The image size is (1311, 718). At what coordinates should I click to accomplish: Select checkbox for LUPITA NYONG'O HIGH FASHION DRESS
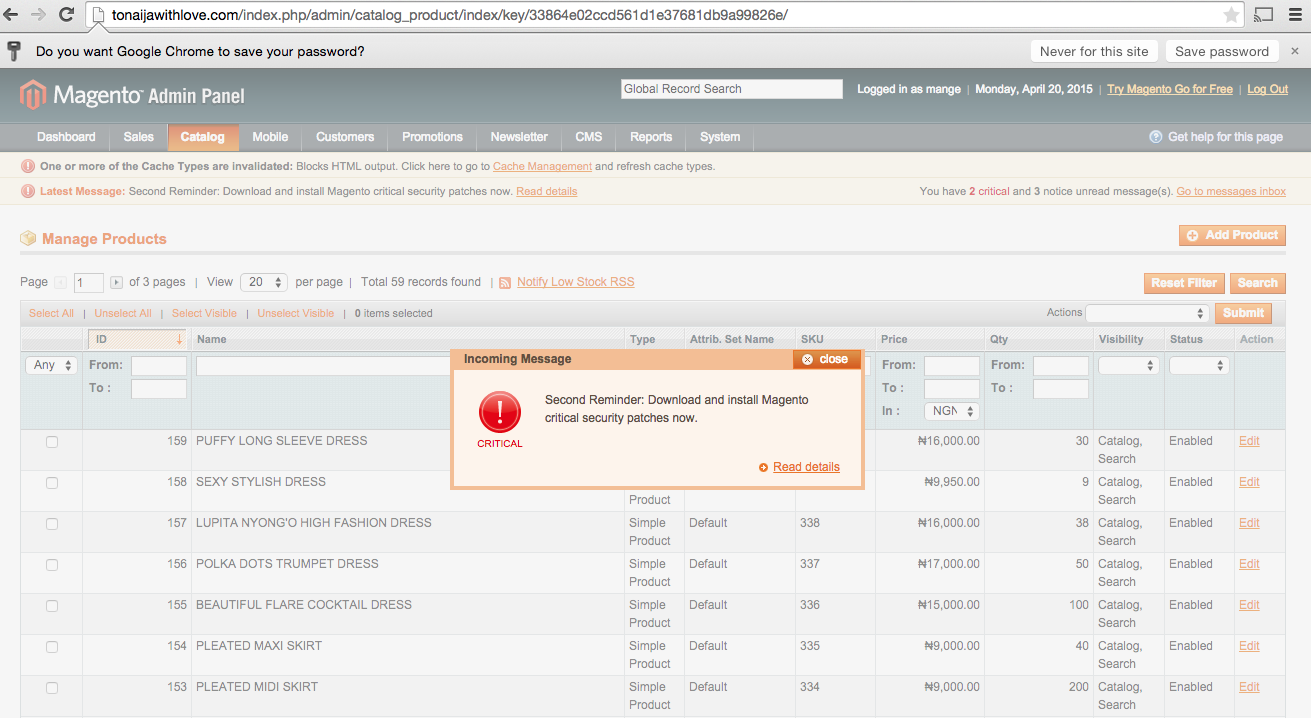(x=52, y=524)
